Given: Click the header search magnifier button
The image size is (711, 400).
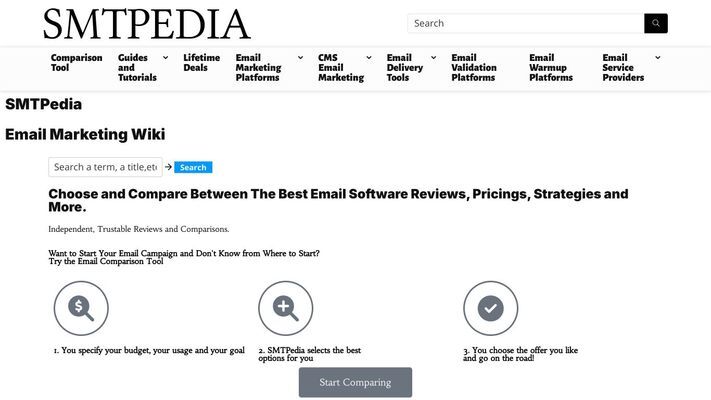Looking at the screenshot, I should tap(656, 23).
